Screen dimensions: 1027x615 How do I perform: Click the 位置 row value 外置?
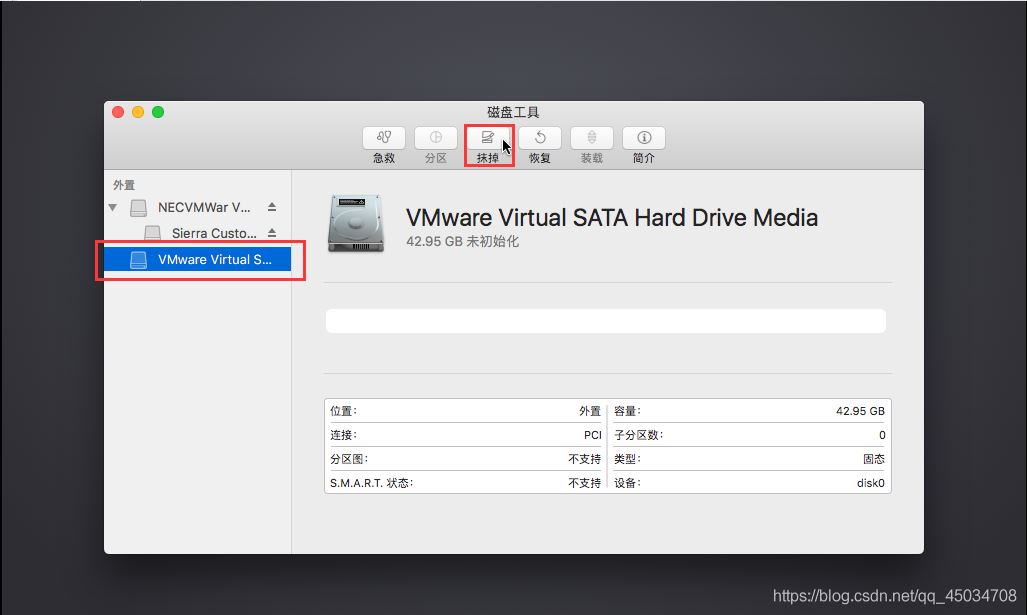coord(589,411)
